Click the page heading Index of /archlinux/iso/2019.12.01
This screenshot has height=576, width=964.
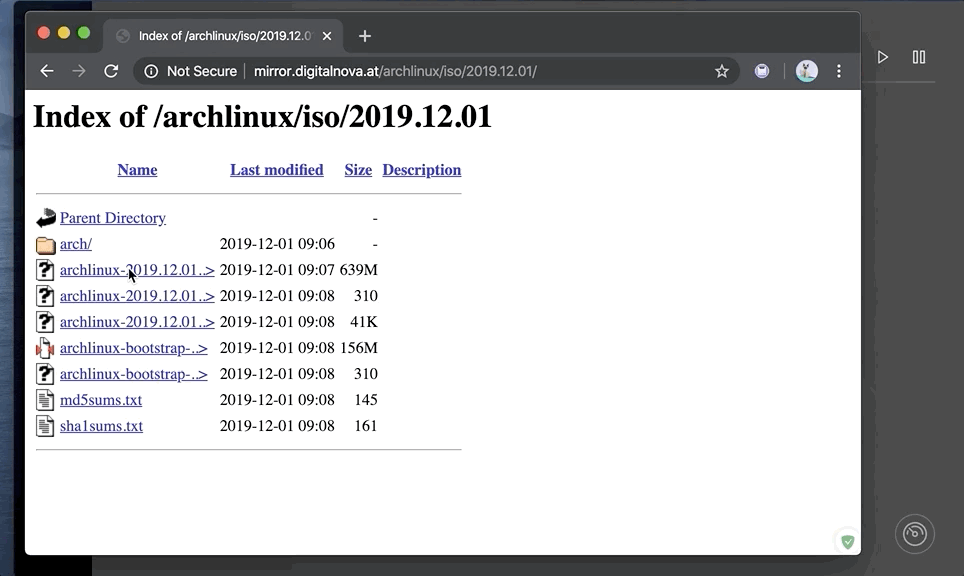(x=263, y=116)
